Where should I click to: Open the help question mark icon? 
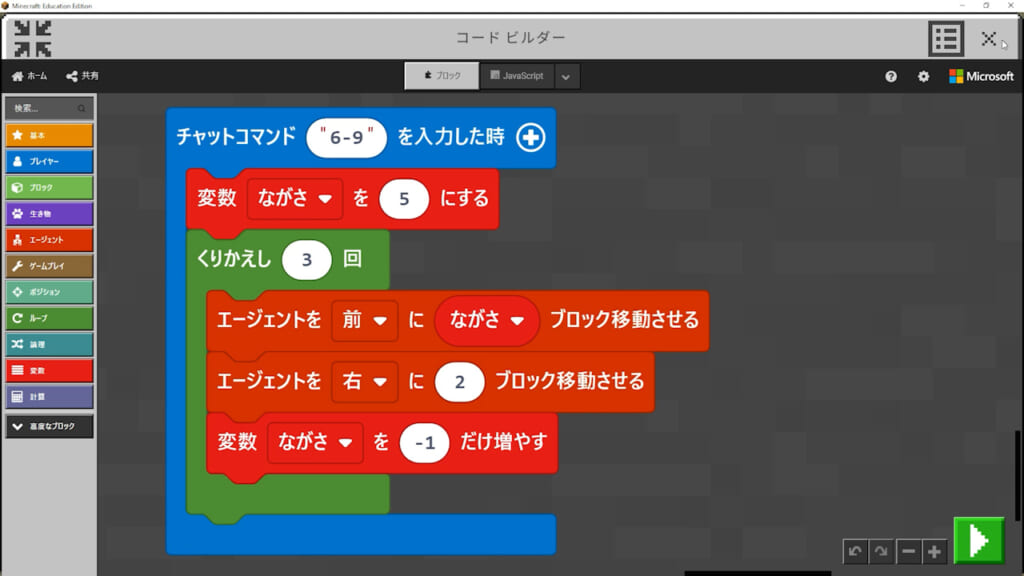pos(891,76)
